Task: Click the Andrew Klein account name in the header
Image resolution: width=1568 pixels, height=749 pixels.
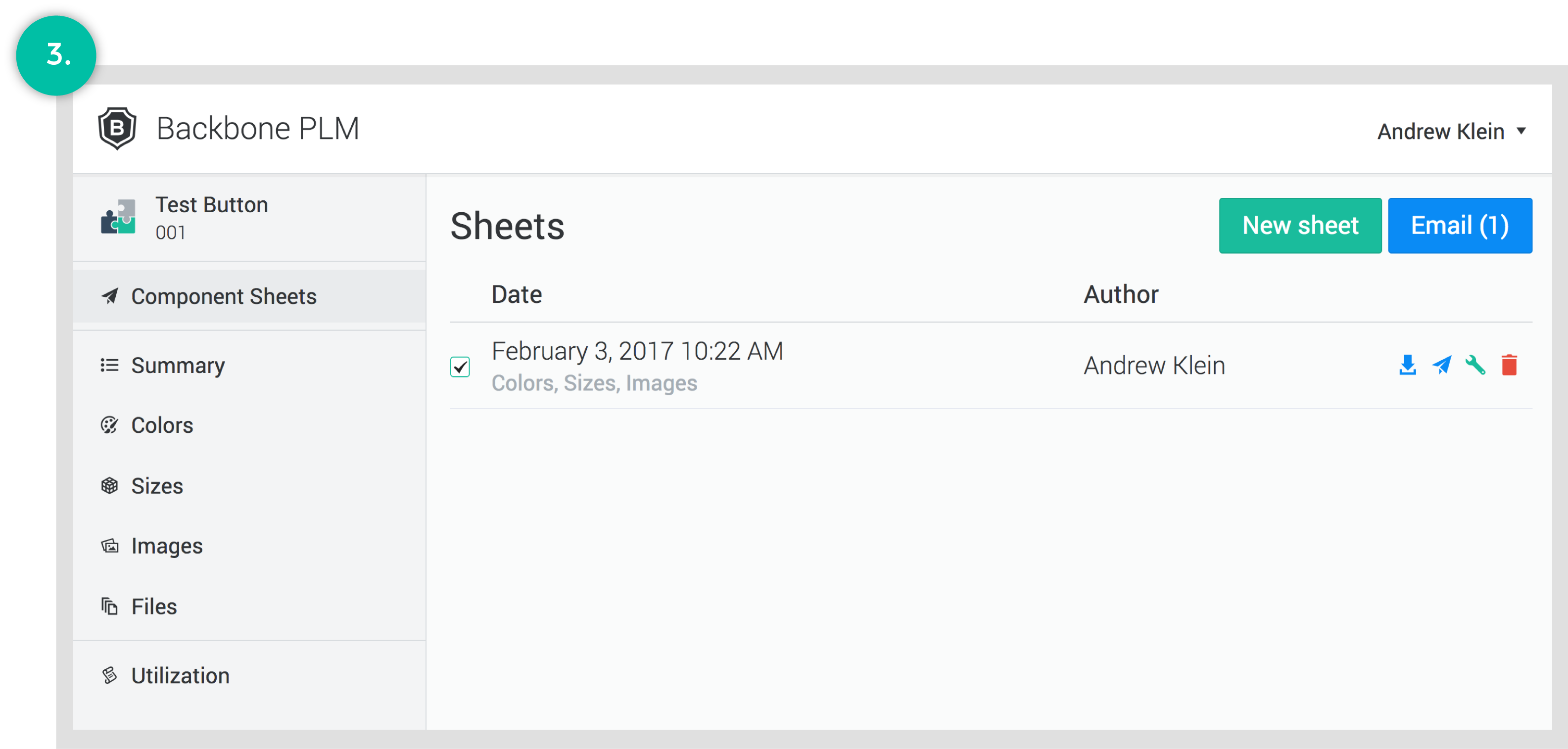Action: tap(1441, 132)
